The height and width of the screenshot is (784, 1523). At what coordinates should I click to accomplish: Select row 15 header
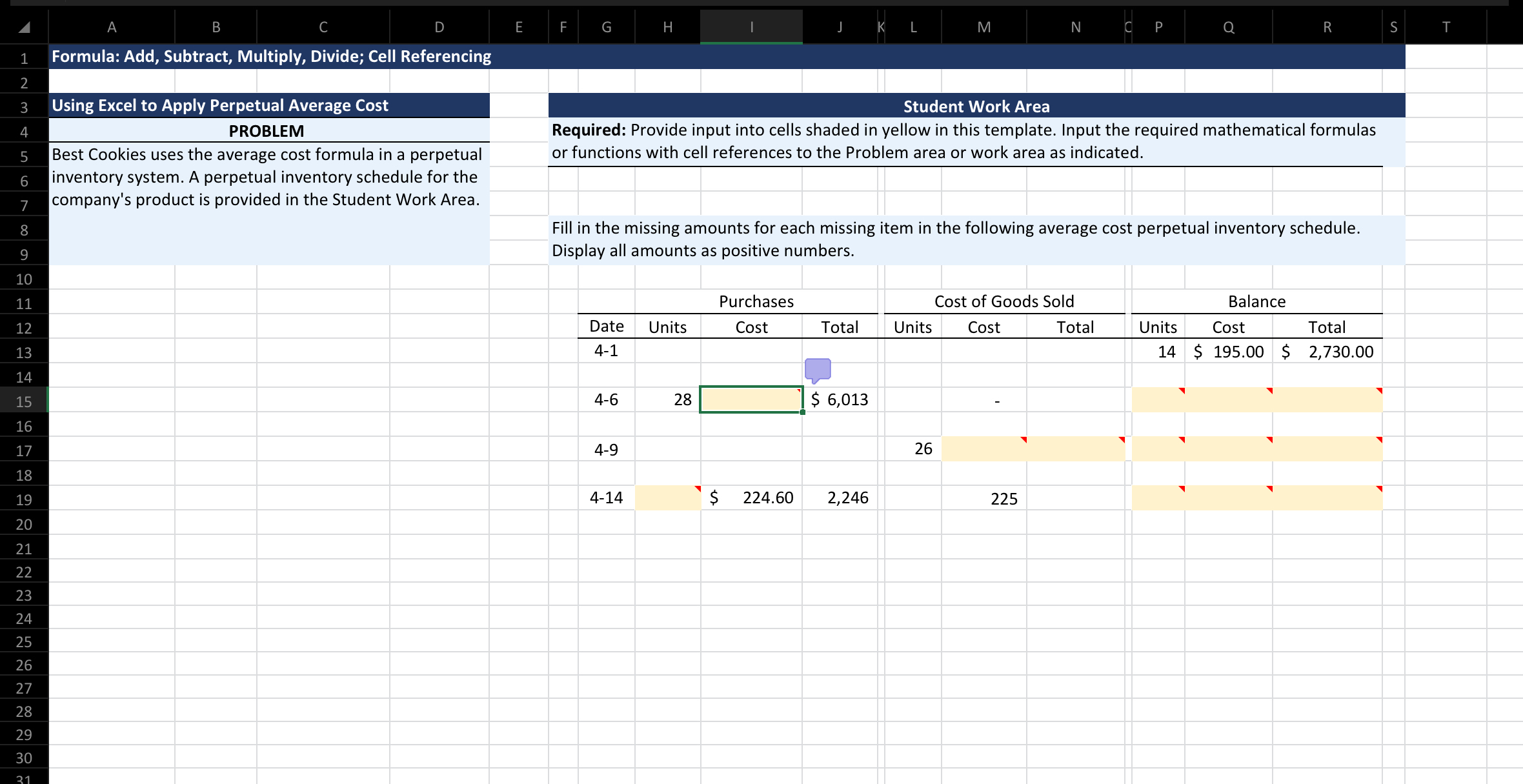tap(24, 401)
